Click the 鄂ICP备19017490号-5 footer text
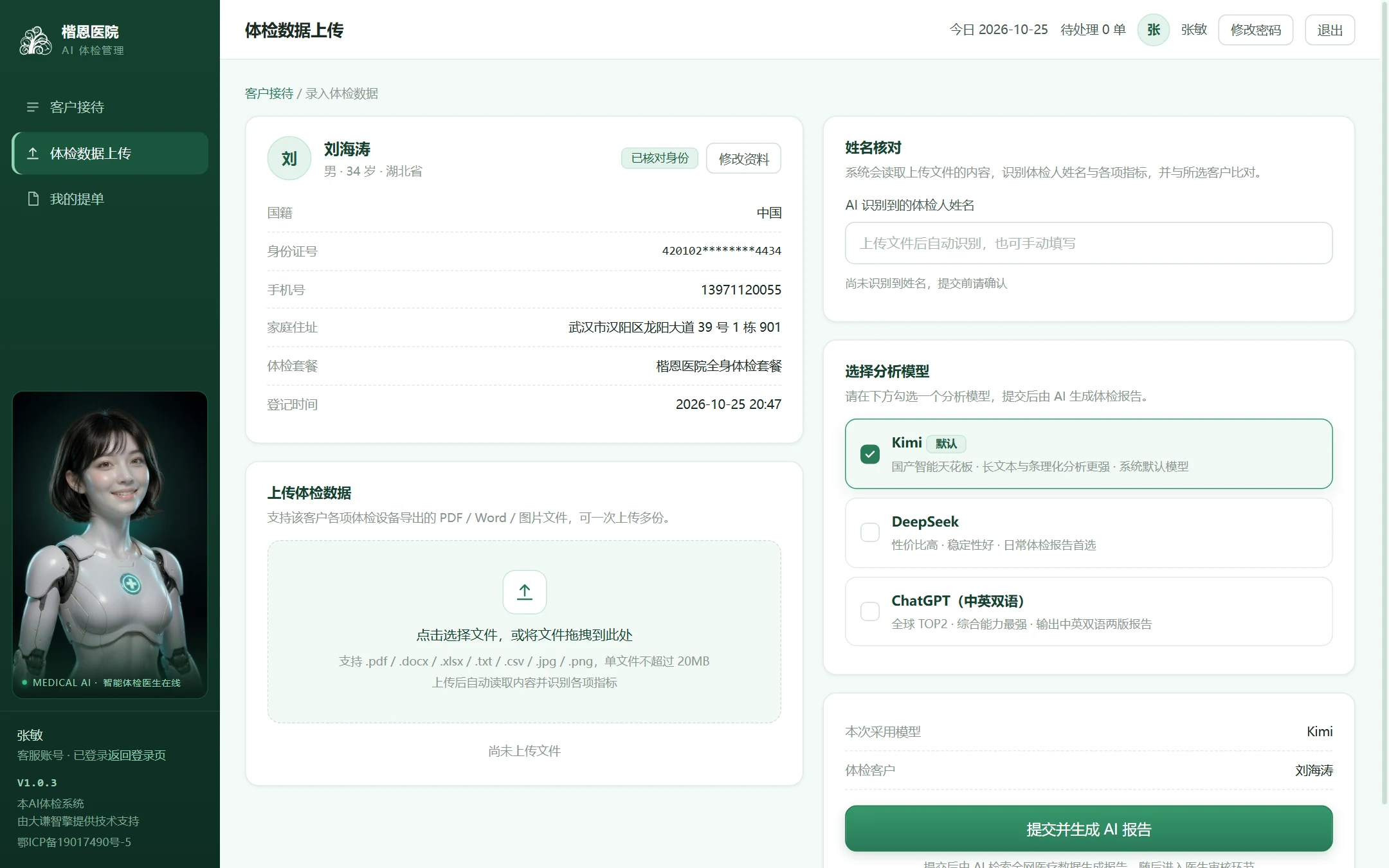 coord(74,842)
